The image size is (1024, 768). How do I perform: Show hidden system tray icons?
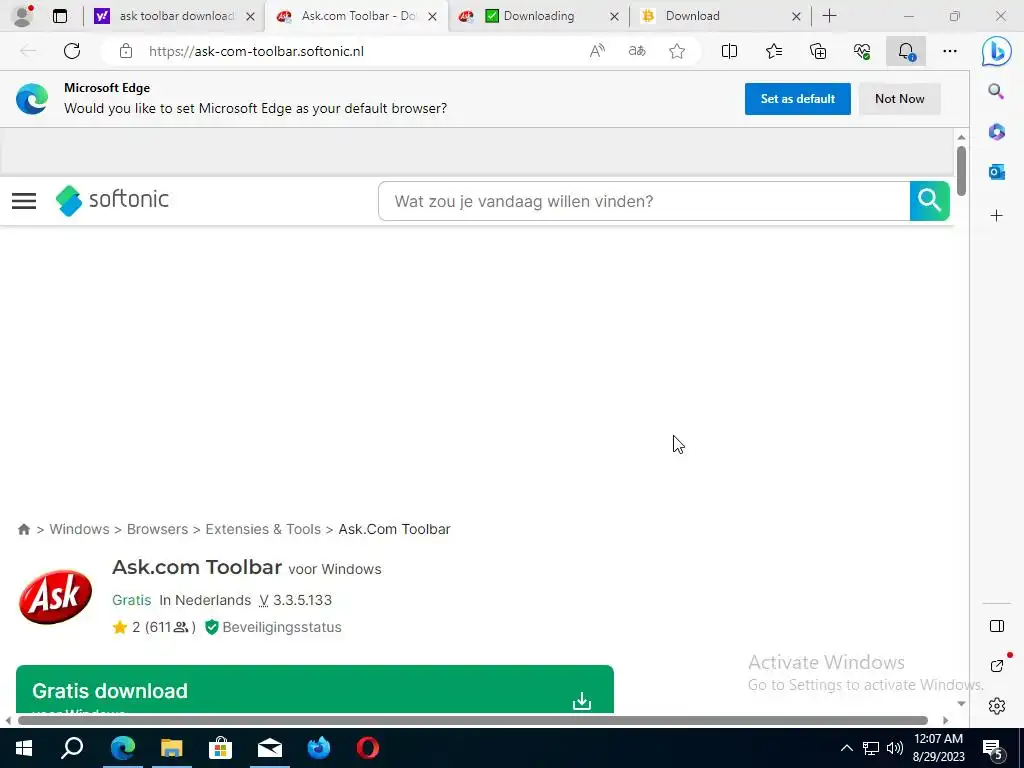pyautogui.click(x=846, y=748)
